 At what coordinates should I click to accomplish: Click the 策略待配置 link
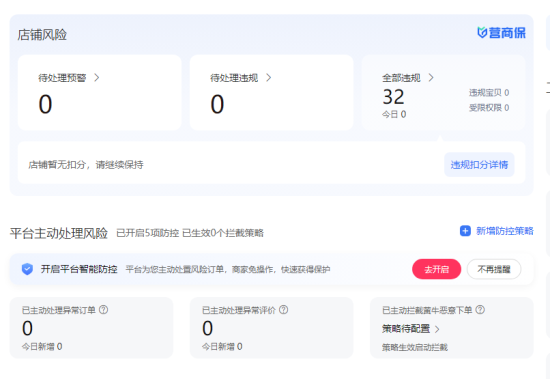click(406, 329)
